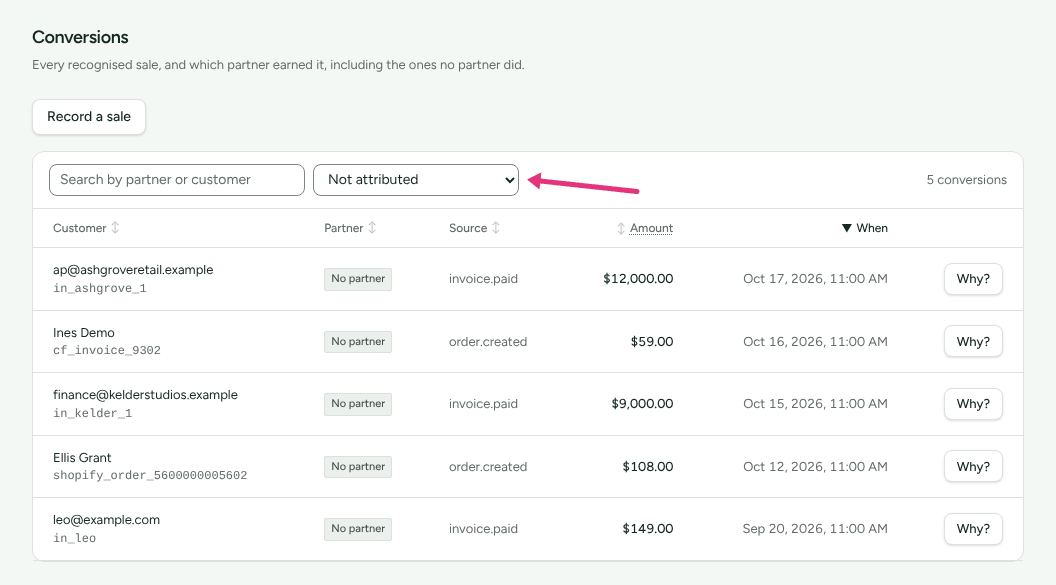This screenshot has width=1056, height=585.
Task: Select customer leo@example.com
Action: [x=106, y=520]
